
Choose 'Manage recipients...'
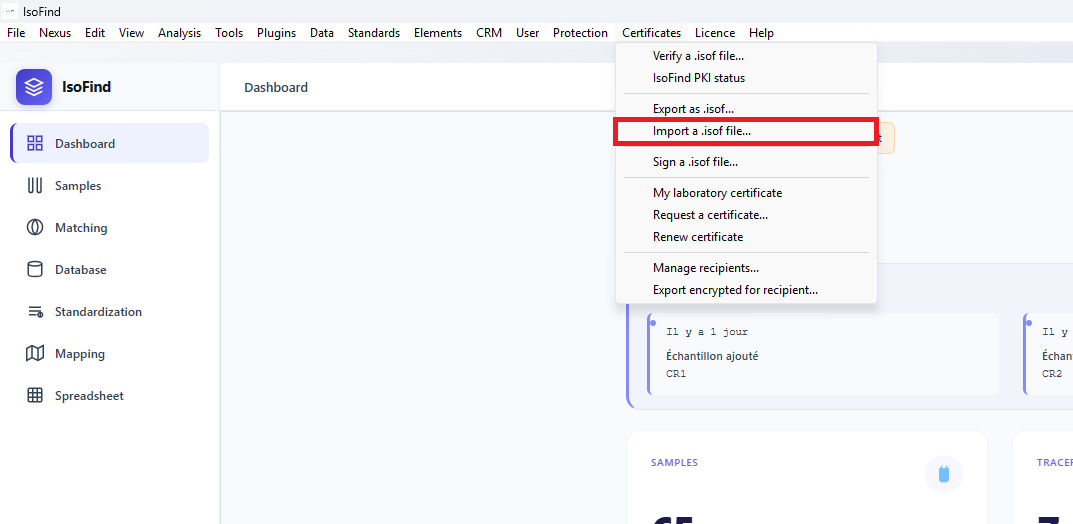tap(747, 267)
